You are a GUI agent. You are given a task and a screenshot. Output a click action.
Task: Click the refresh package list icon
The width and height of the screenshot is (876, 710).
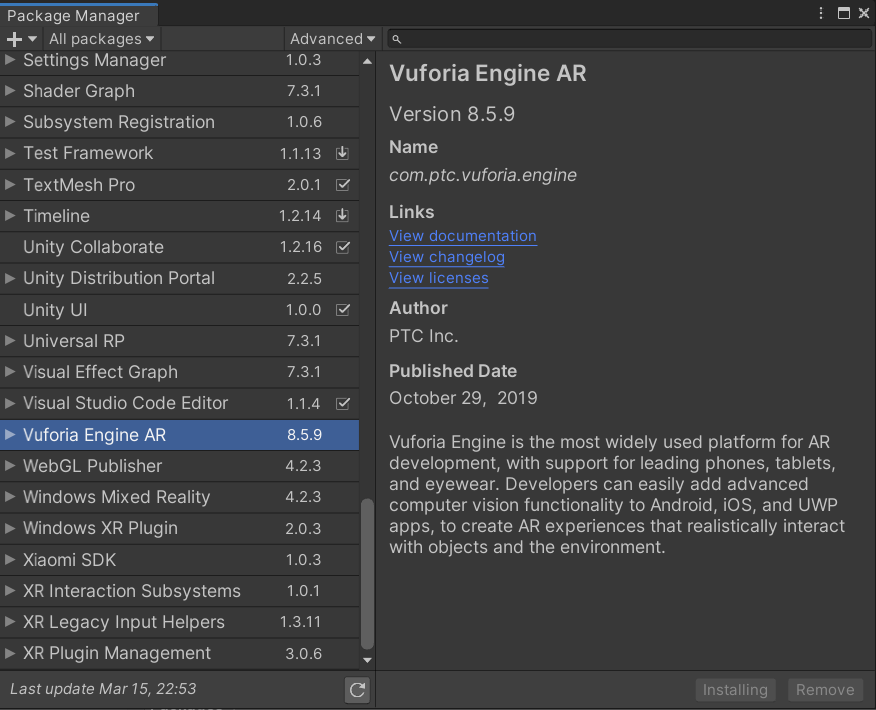pyautogui.click(x=357, y=690)
